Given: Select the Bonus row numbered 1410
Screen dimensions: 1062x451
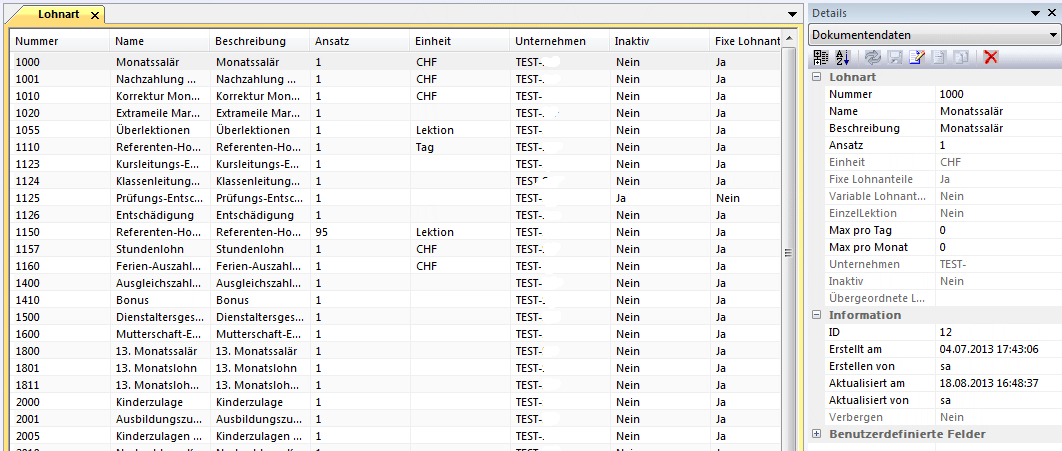Looking at the screenshot, I should coord(130,300).
